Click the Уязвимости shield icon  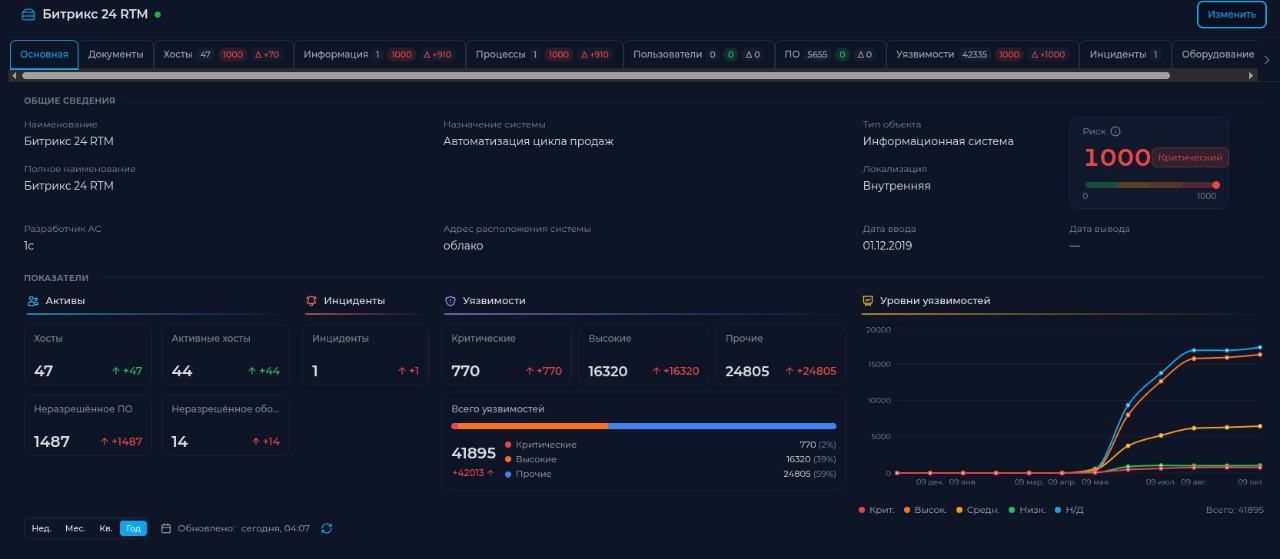click(450, 300)
